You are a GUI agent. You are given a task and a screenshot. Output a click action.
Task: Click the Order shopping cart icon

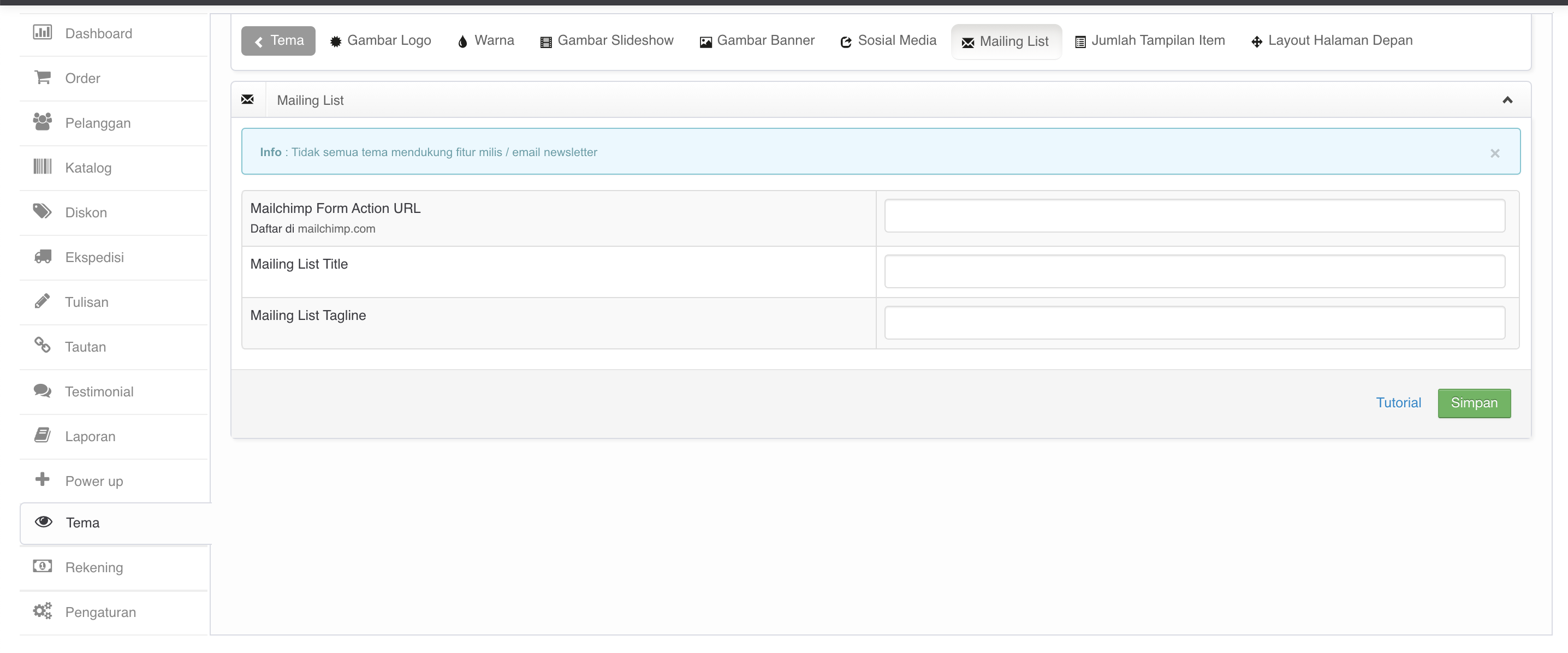(x=42, y=78)
